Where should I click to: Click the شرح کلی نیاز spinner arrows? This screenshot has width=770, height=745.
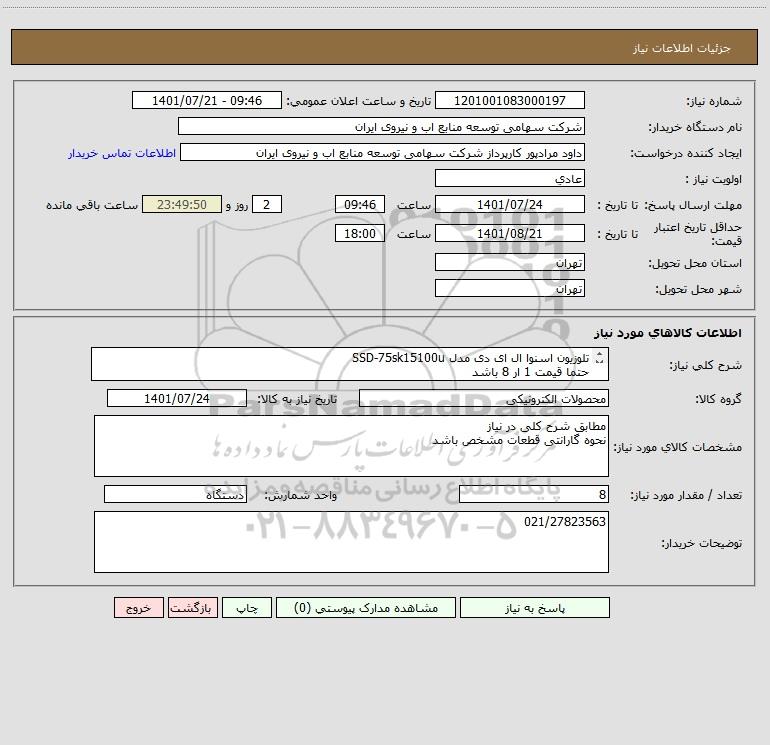point(599,359)
